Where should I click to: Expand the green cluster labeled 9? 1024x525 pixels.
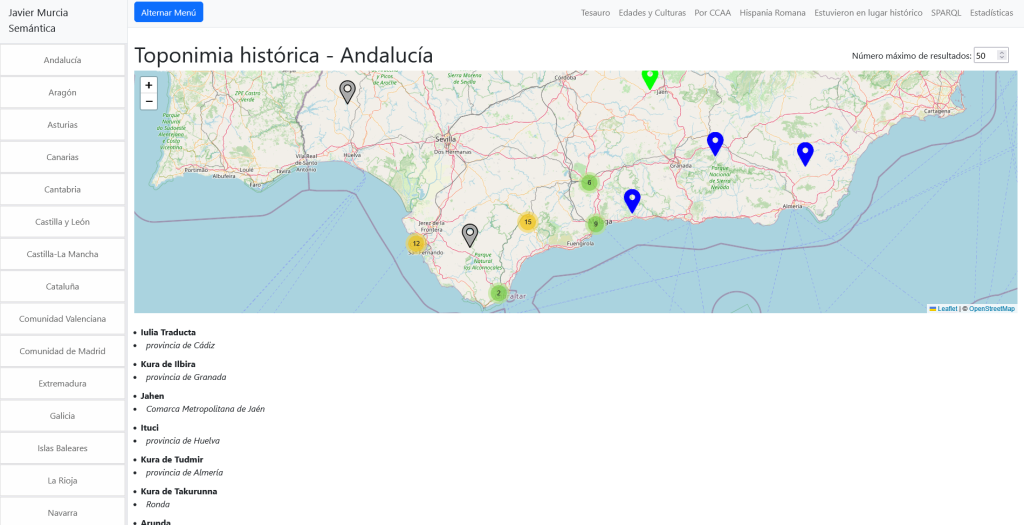click(x=595, y=224)
